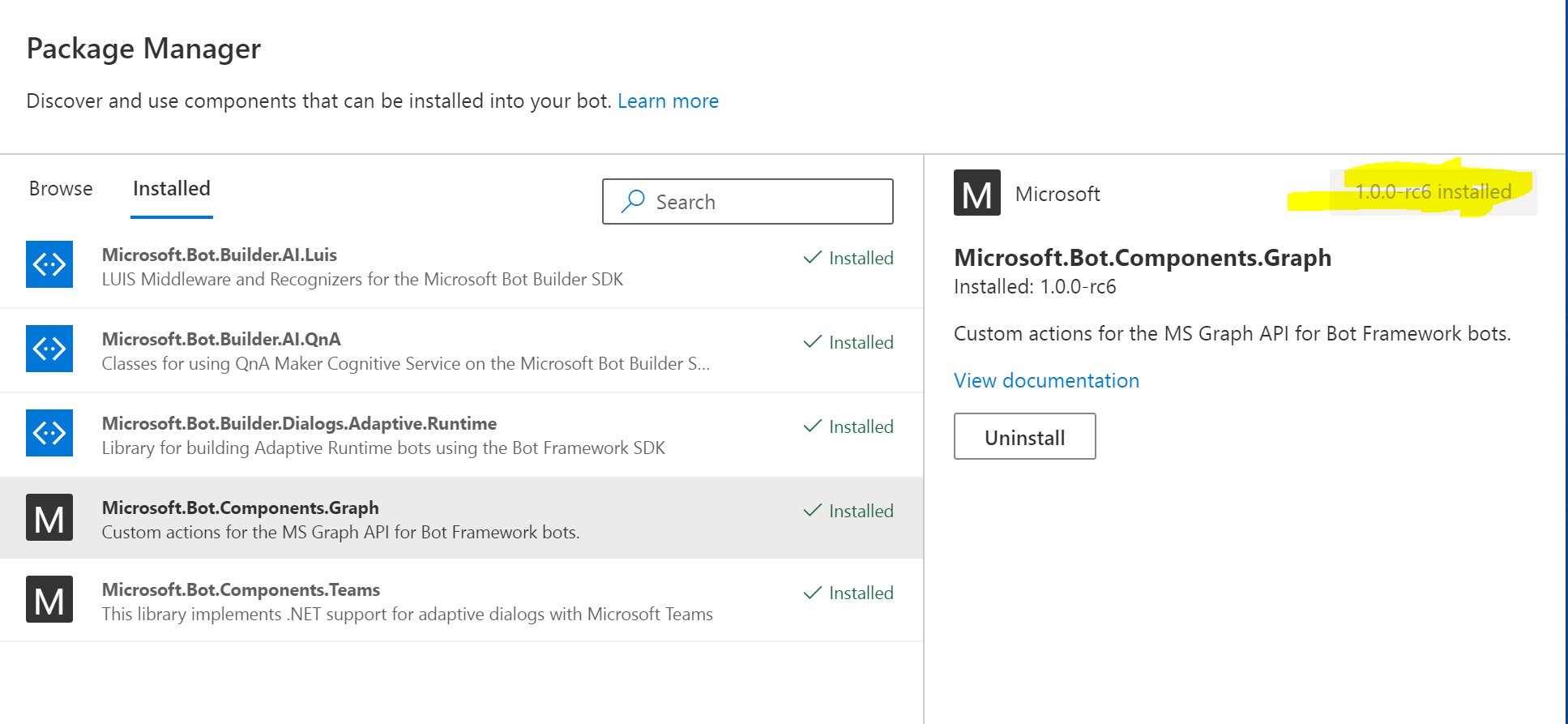
Task: Click the Microsoft.Bot.Components.Graph heading in details pane
Action: pyautogui.click(x=1143, y=258)
